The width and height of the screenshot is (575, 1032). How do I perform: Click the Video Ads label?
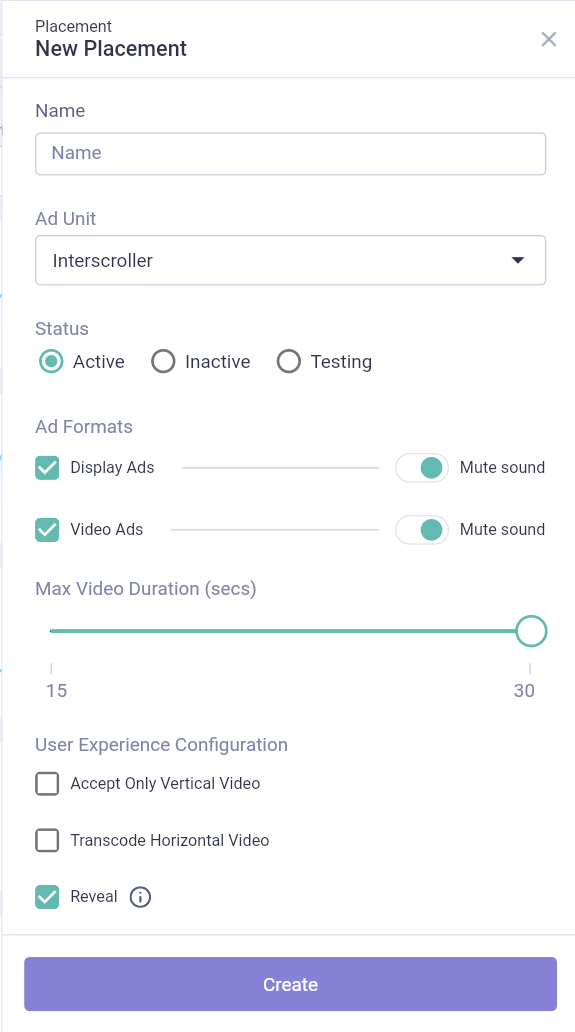[x=107, y=529]
